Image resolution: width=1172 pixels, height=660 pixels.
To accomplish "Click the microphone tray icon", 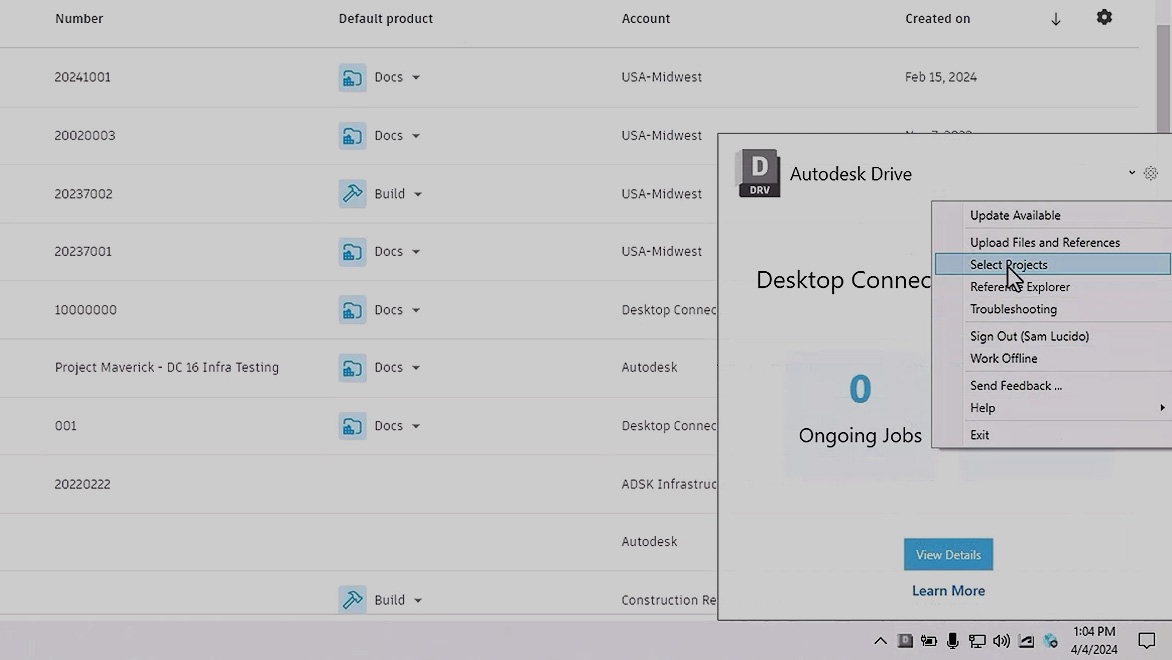I will click(x=952, y=641).
